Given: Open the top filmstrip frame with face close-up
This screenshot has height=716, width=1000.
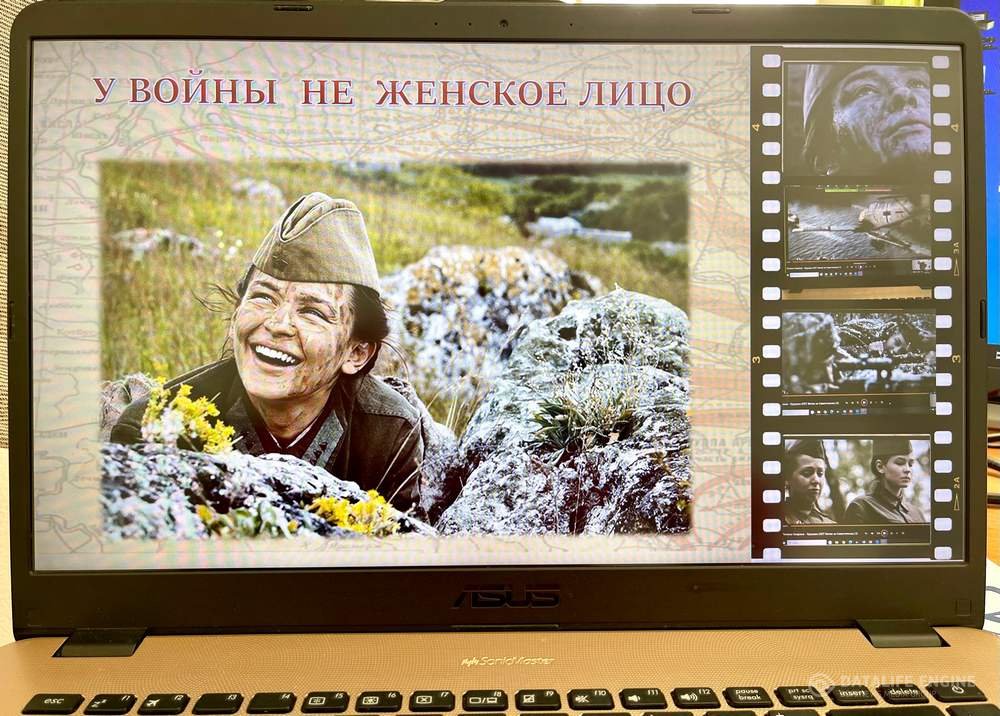Looking at the screenshot, I should click(857, 118).
